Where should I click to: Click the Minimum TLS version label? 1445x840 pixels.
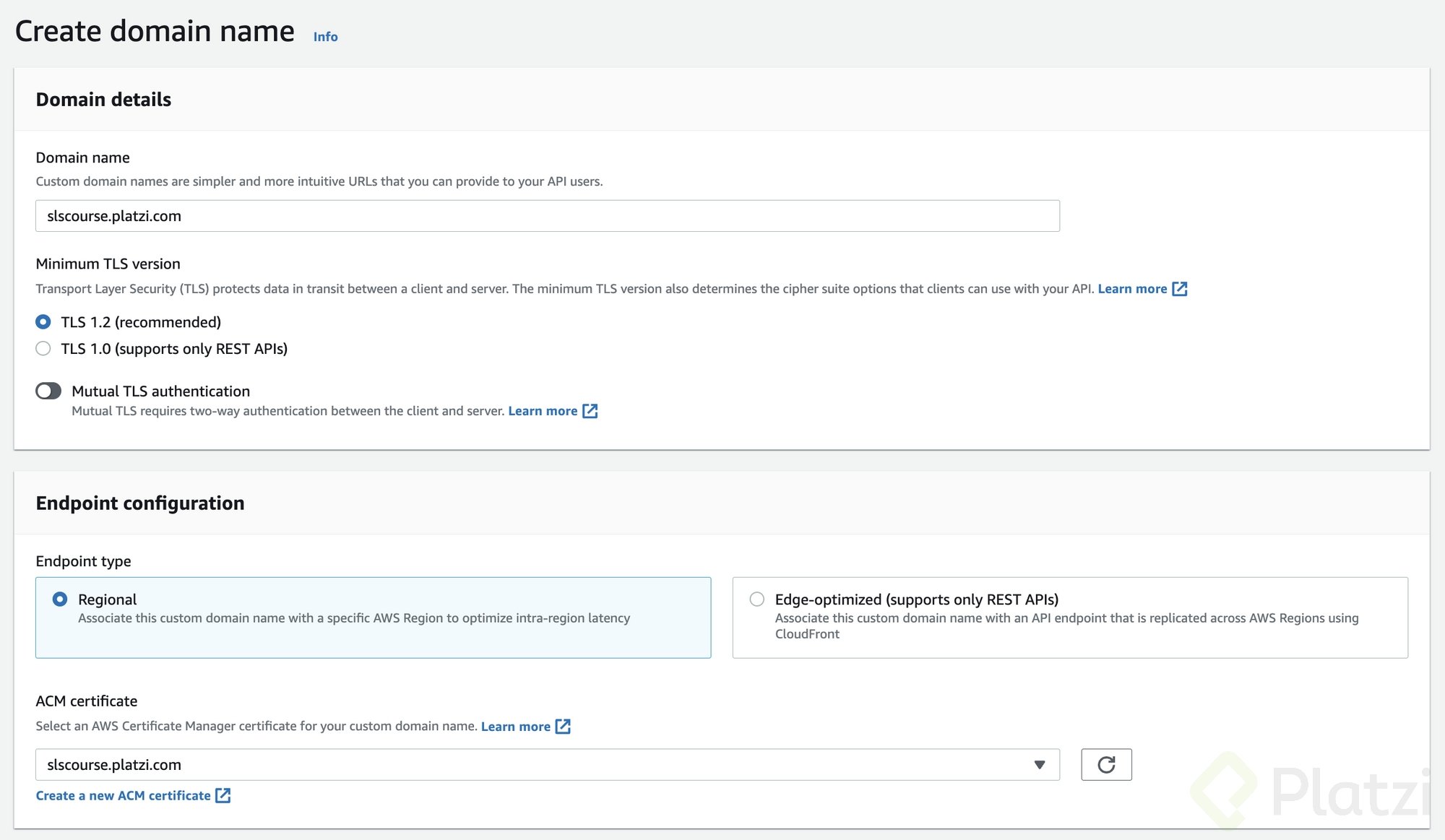[x=108, y=264]
